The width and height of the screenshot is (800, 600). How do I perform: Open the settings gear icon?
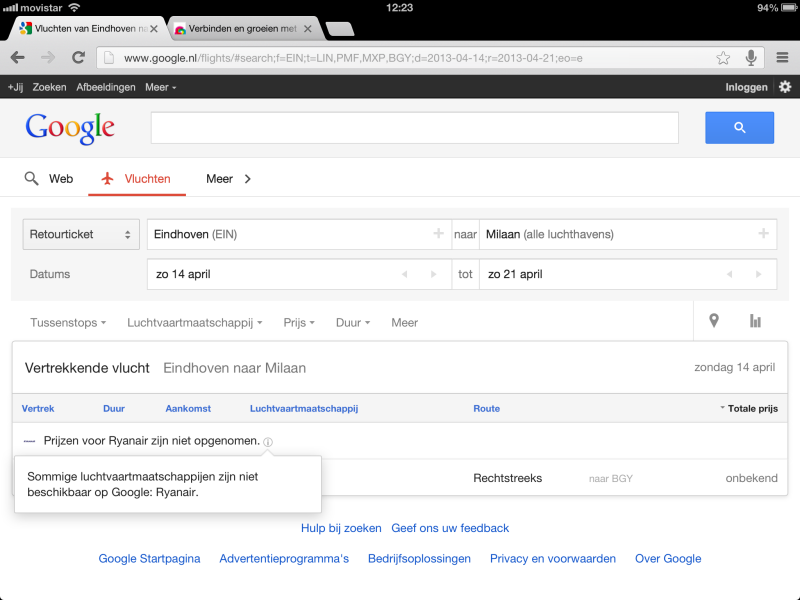click(x=785, y=87)
